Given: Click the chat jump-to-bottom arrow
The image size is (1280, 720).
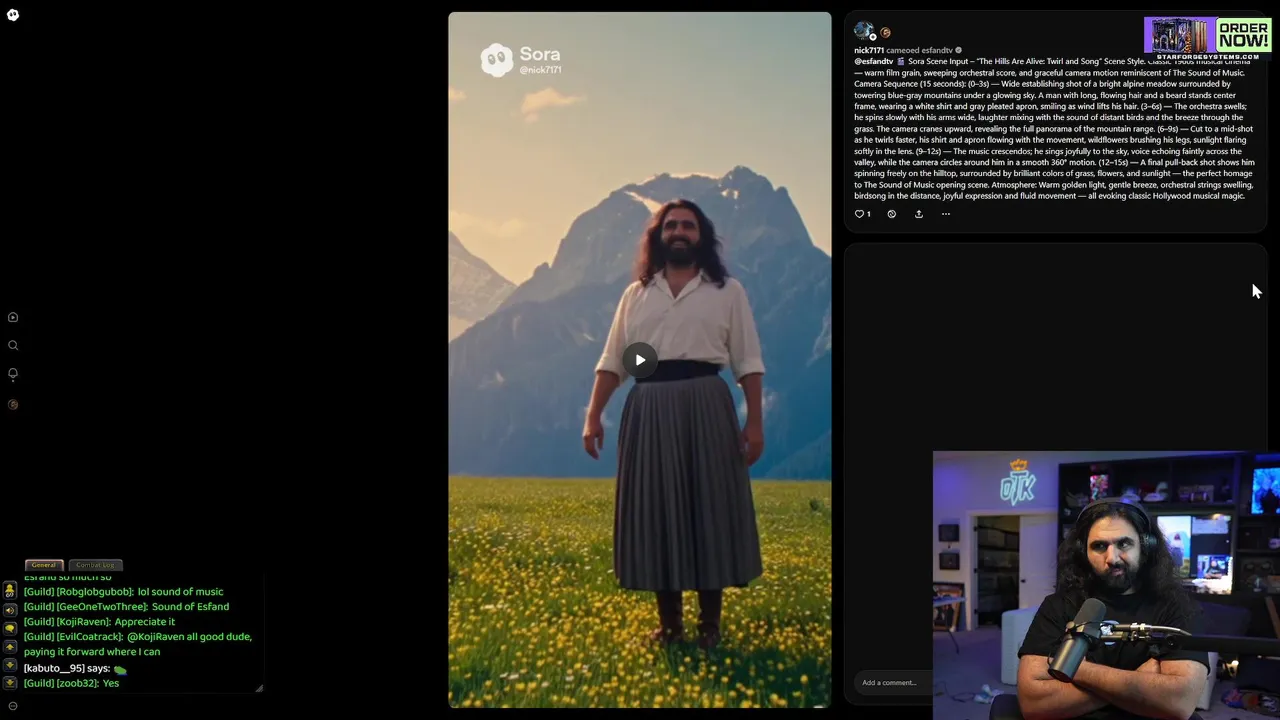Looking at the screenshot, I should pyautogui.click(x=10, y=683).
